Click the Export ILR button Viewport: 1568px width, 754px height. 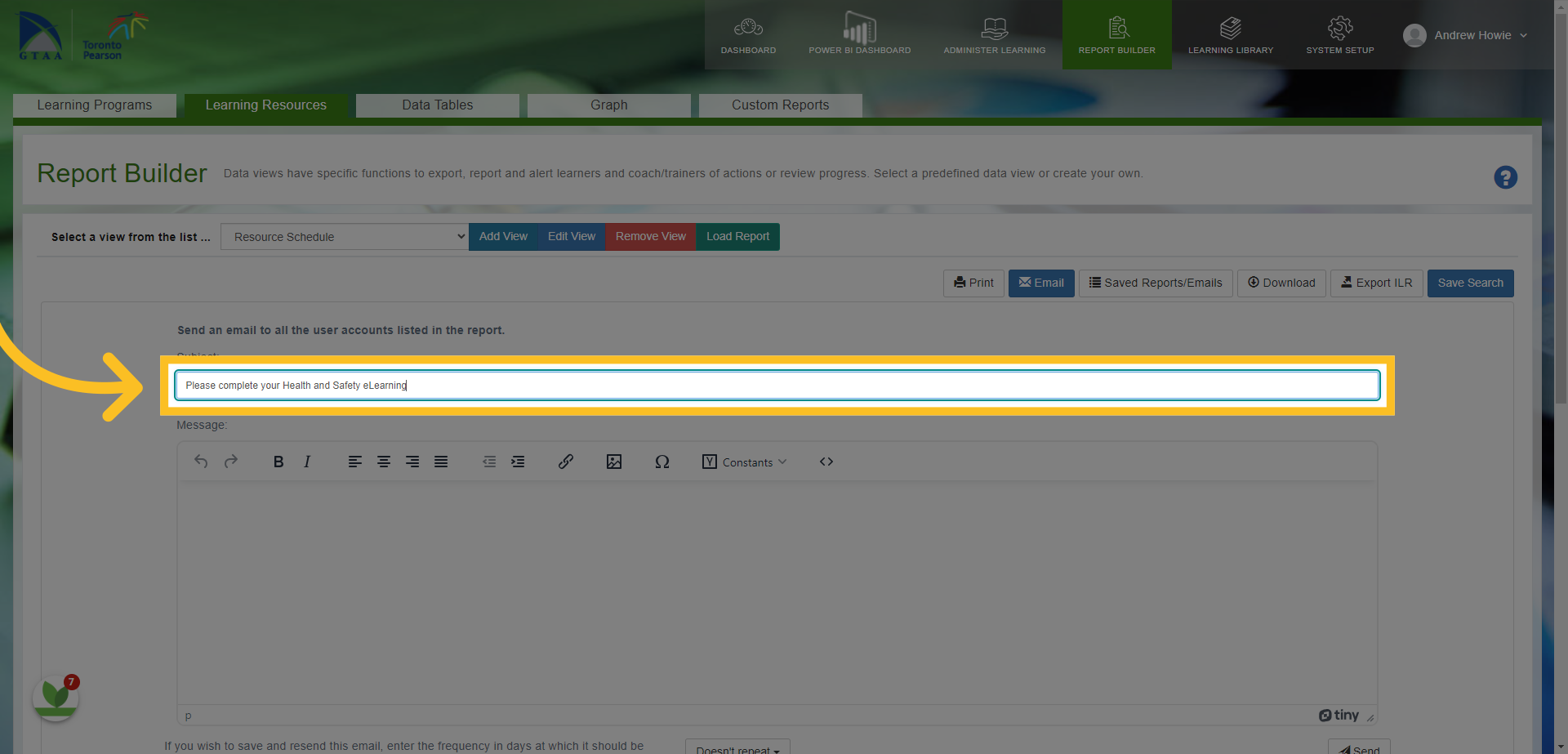click(x=1377, y=283)
